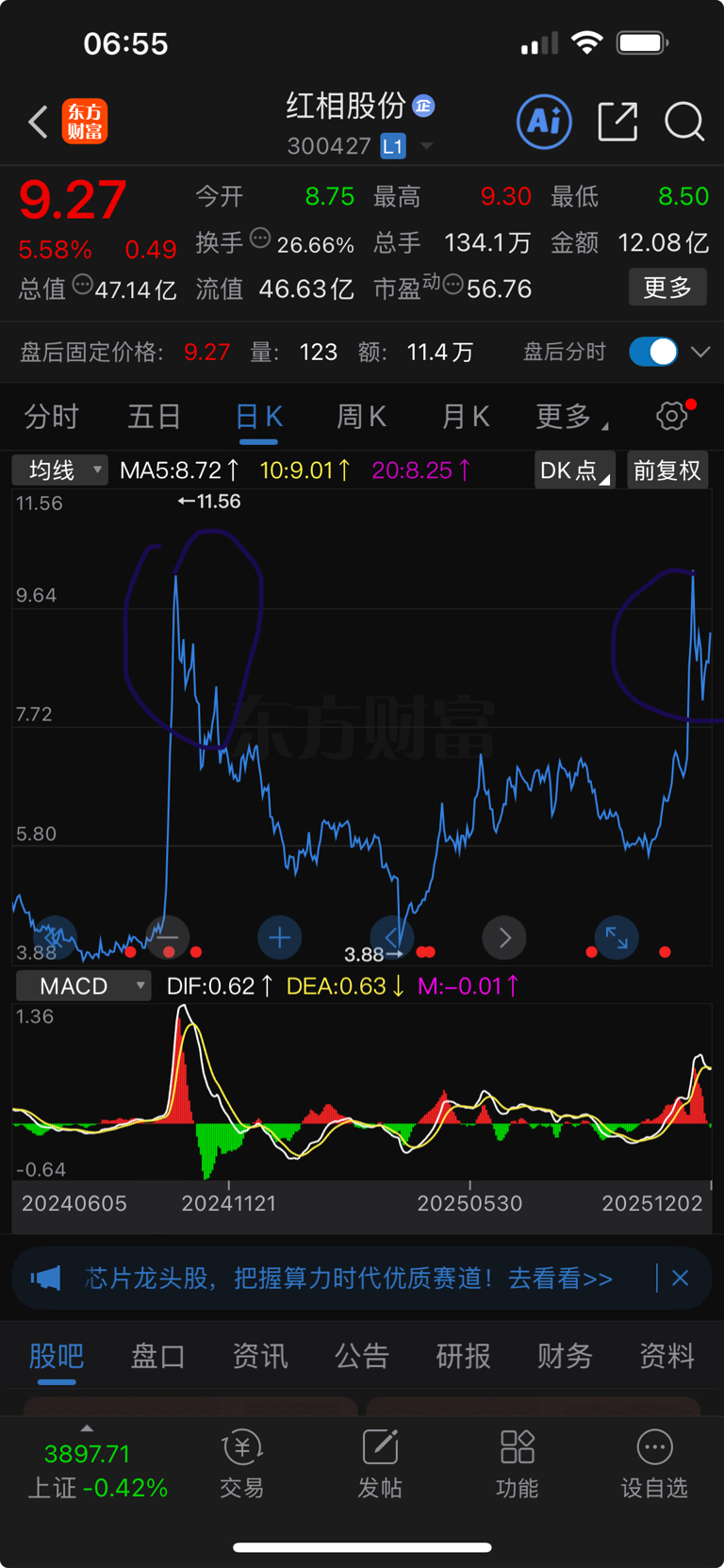Tap the 上证 3897.71 index ticker
724x1568 pixels.
pos(98,1471)
